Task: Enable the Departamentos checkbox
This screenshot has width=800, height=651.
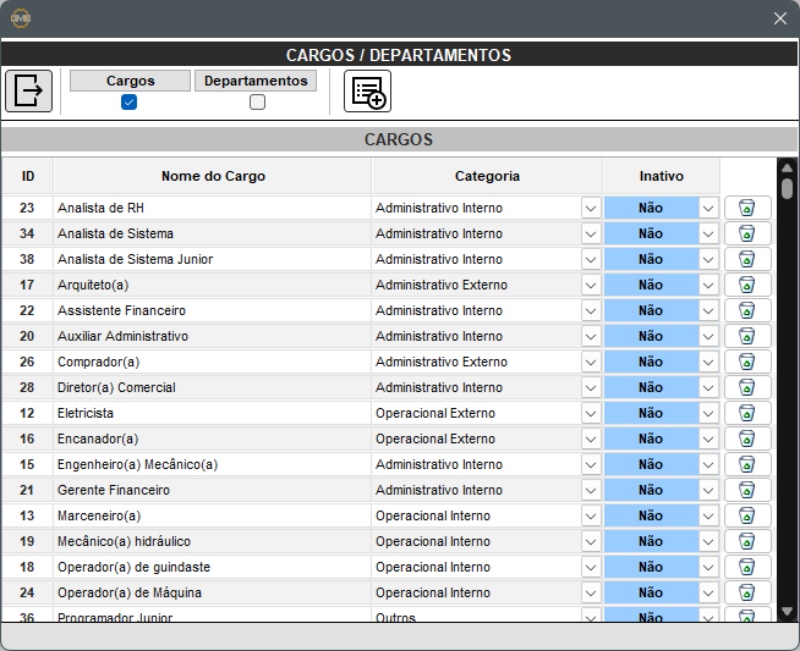Action: click(x=257, y=102)
